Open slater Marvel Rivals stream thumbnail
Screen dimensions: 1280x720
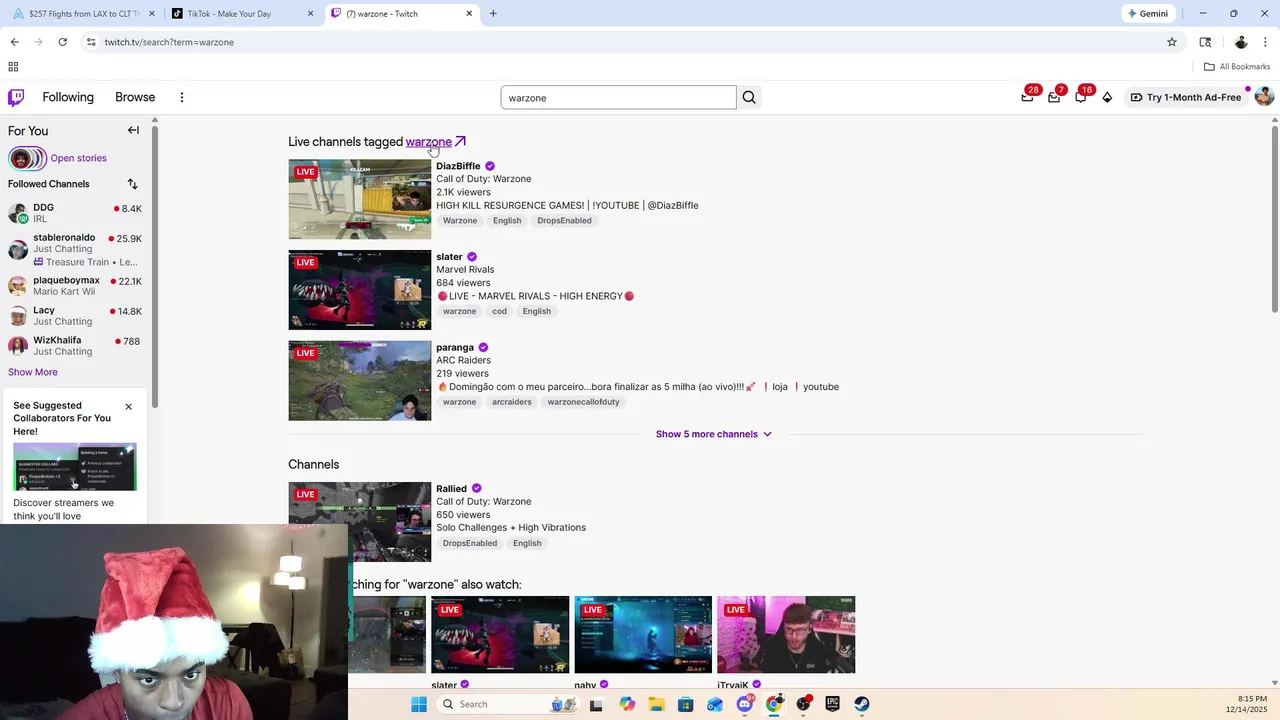pyautogui.click(x=360, y=290)
